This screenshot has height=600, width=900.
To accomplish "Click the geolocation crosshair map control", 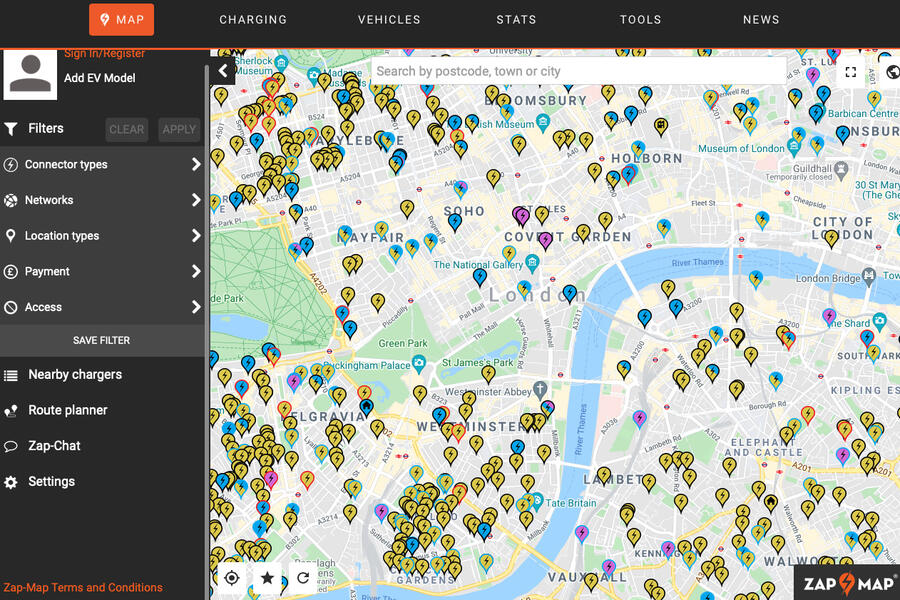I will (231, 578).
